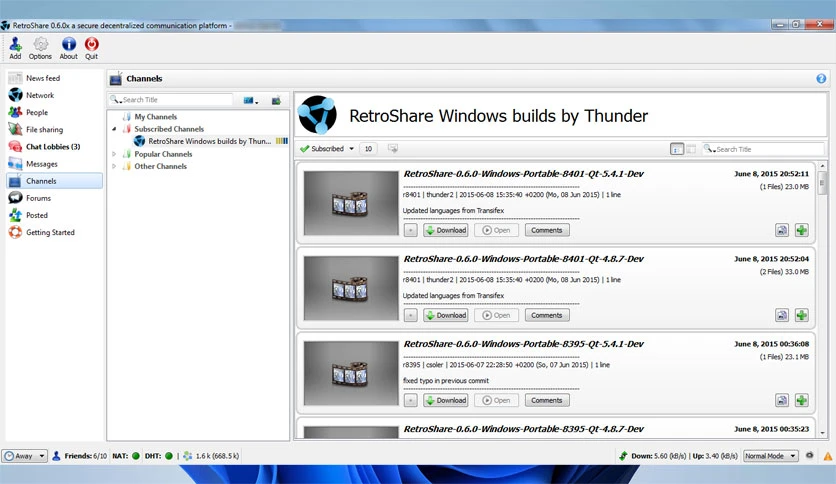The width and height of the screenshot is (836, 484).
Task: Click the green DHT status indicator
Action: pyautogui.click(x=169, y=456)
